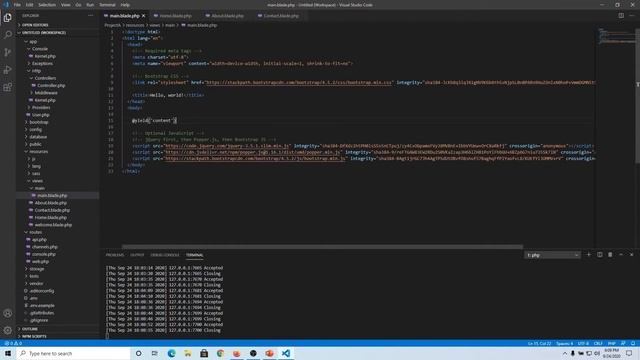Expand the NPM Scripts section
This screenshot has width=640, height=360.
click(34, 336)
